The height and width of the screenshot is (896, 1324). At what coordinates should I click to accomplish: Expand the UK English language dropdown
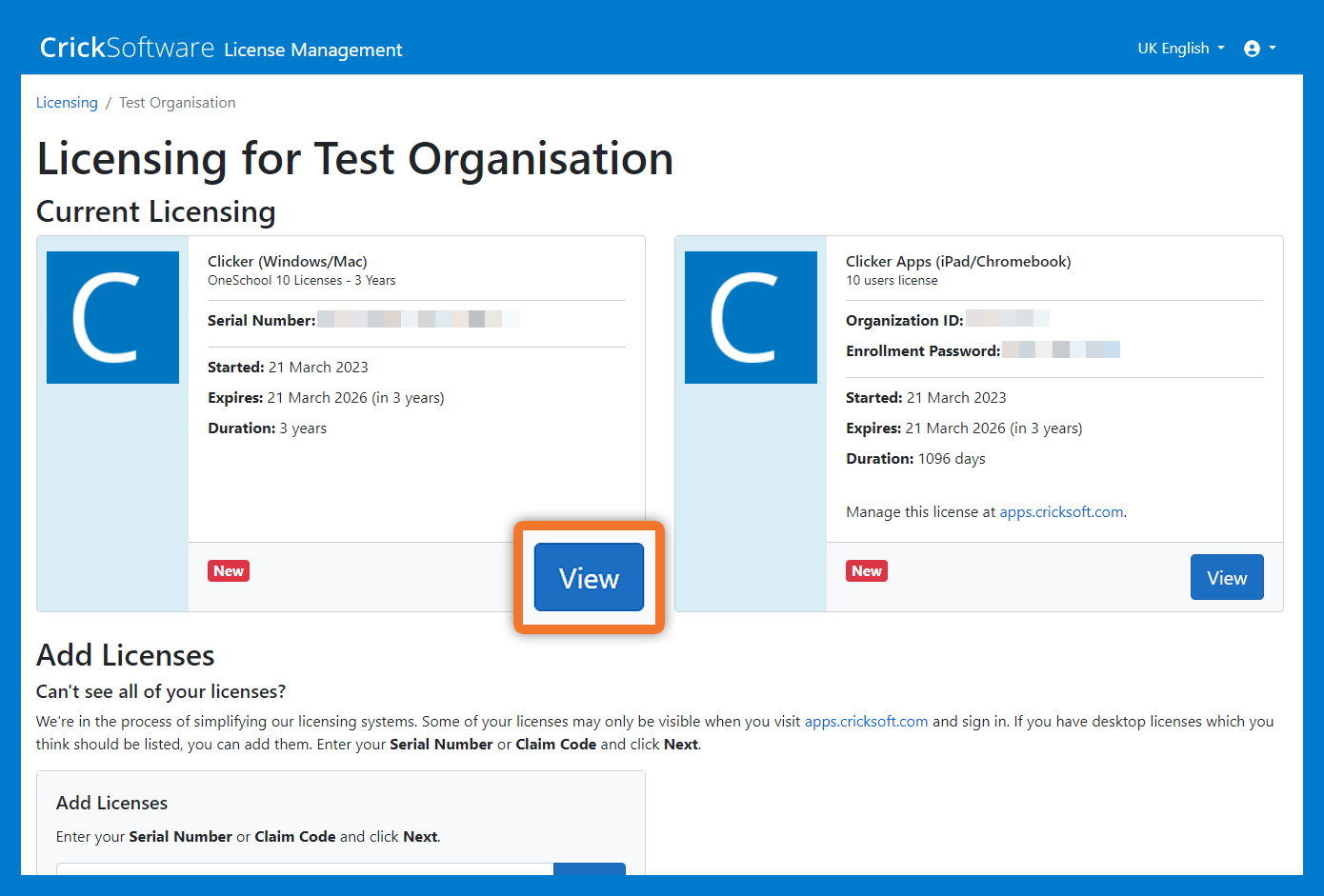pyautogui.click(x=1180, y=49)
